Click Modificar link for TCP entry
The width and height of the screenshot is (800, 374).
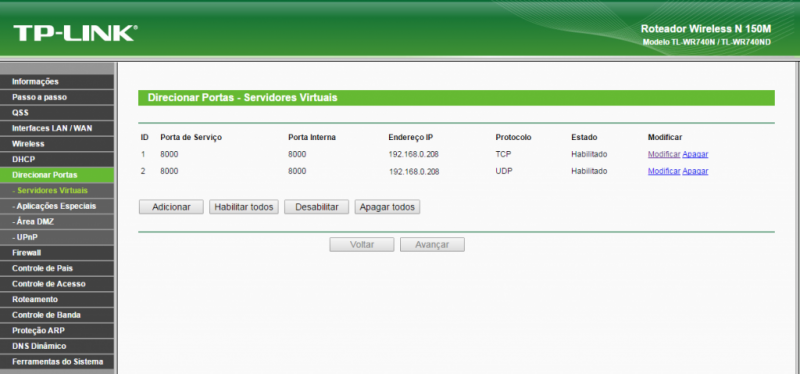(664, 154)
